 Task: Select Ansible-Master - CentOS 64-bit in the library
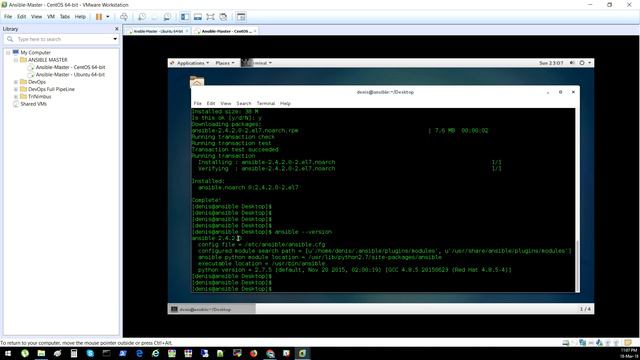pyautogui.click(x=70, y=67)
